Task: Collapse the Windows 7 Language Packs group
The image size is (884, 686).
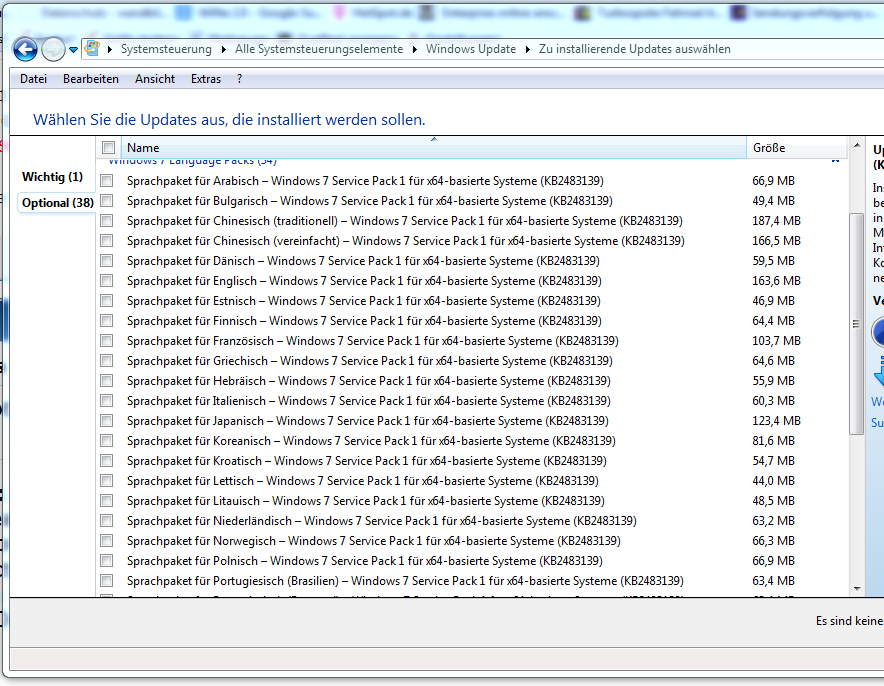Action: 835,162
